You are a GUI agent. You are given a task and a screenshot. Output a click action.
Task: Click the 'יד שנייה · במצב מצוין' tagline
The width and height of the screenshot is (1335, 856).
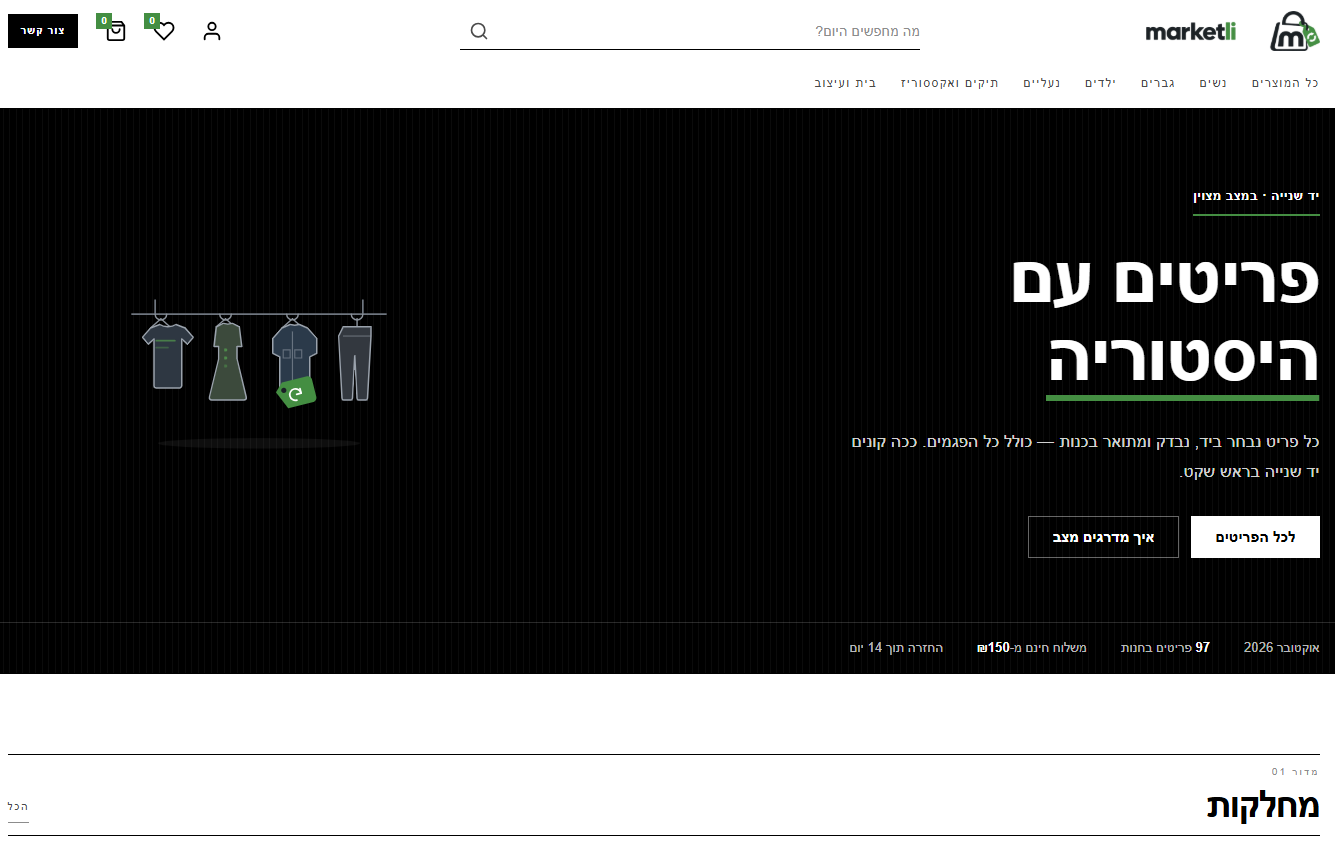[x=1256, y=195]
